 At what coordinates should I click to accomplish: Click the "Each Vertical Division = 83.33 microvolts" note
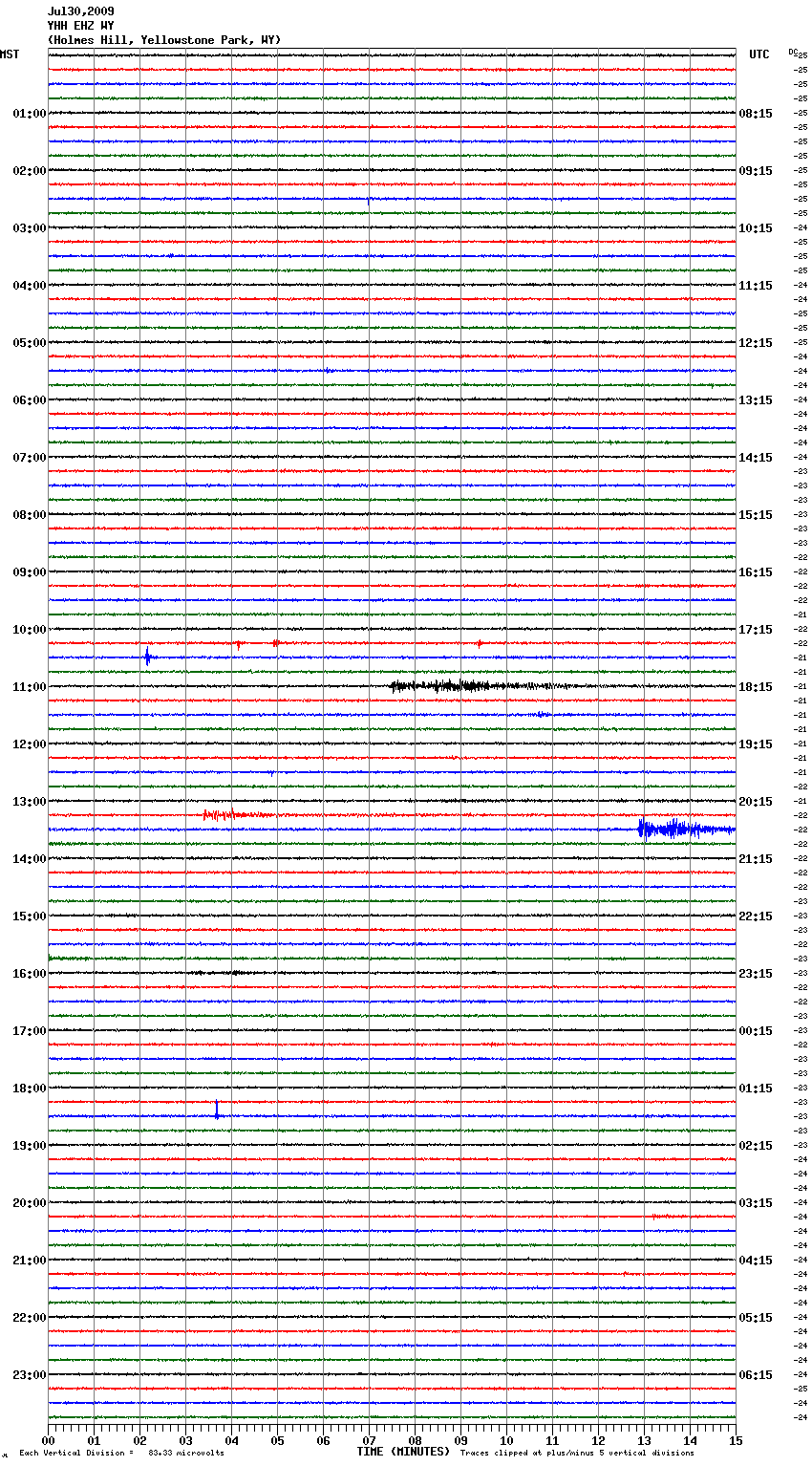click(x=121, y=1454)
